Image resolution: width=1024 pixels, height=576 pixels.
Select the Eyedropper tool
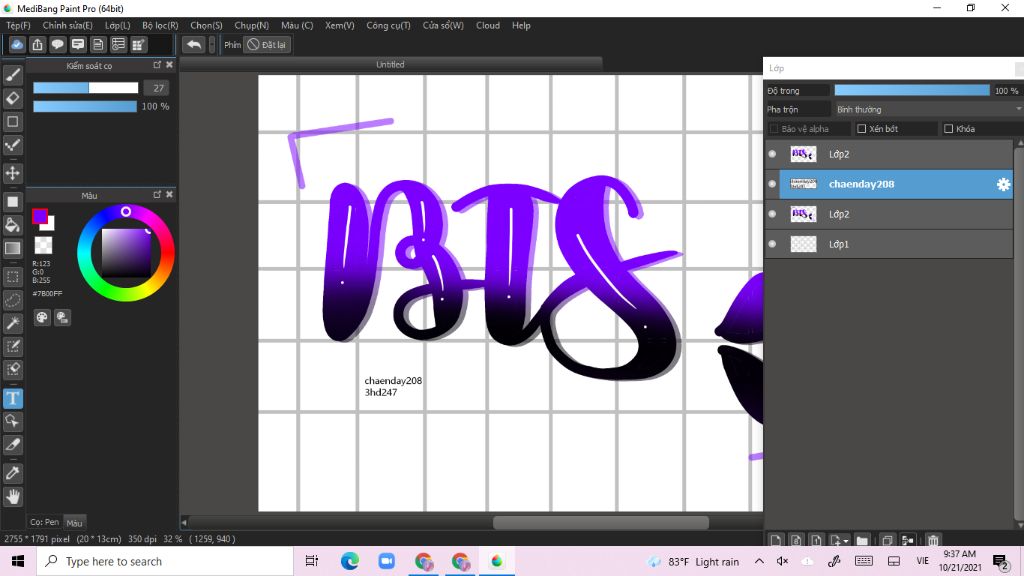coord(12,473)
